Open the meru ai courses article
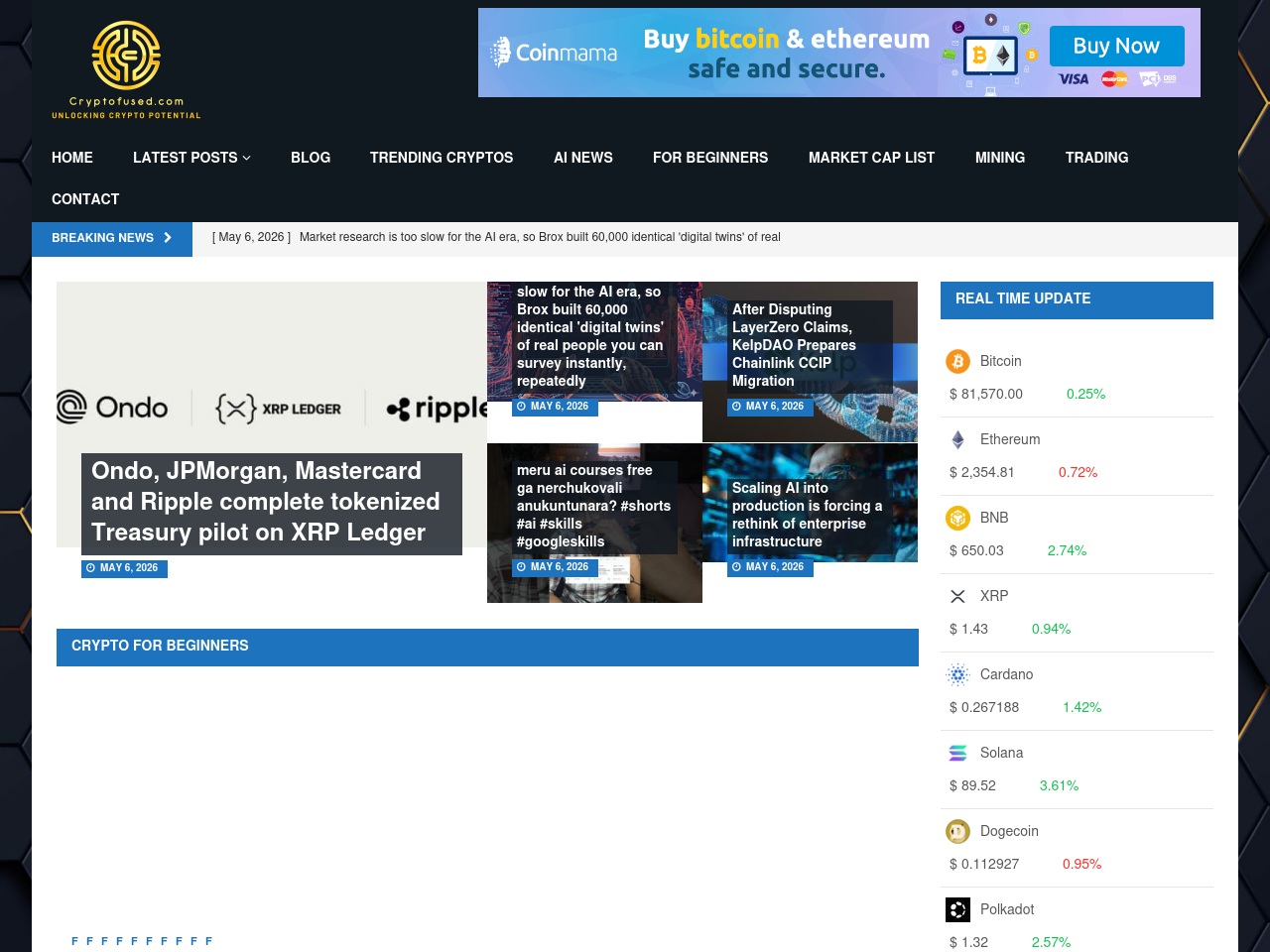Viewport: 1270px width, 952px height. tap(593, 506)
